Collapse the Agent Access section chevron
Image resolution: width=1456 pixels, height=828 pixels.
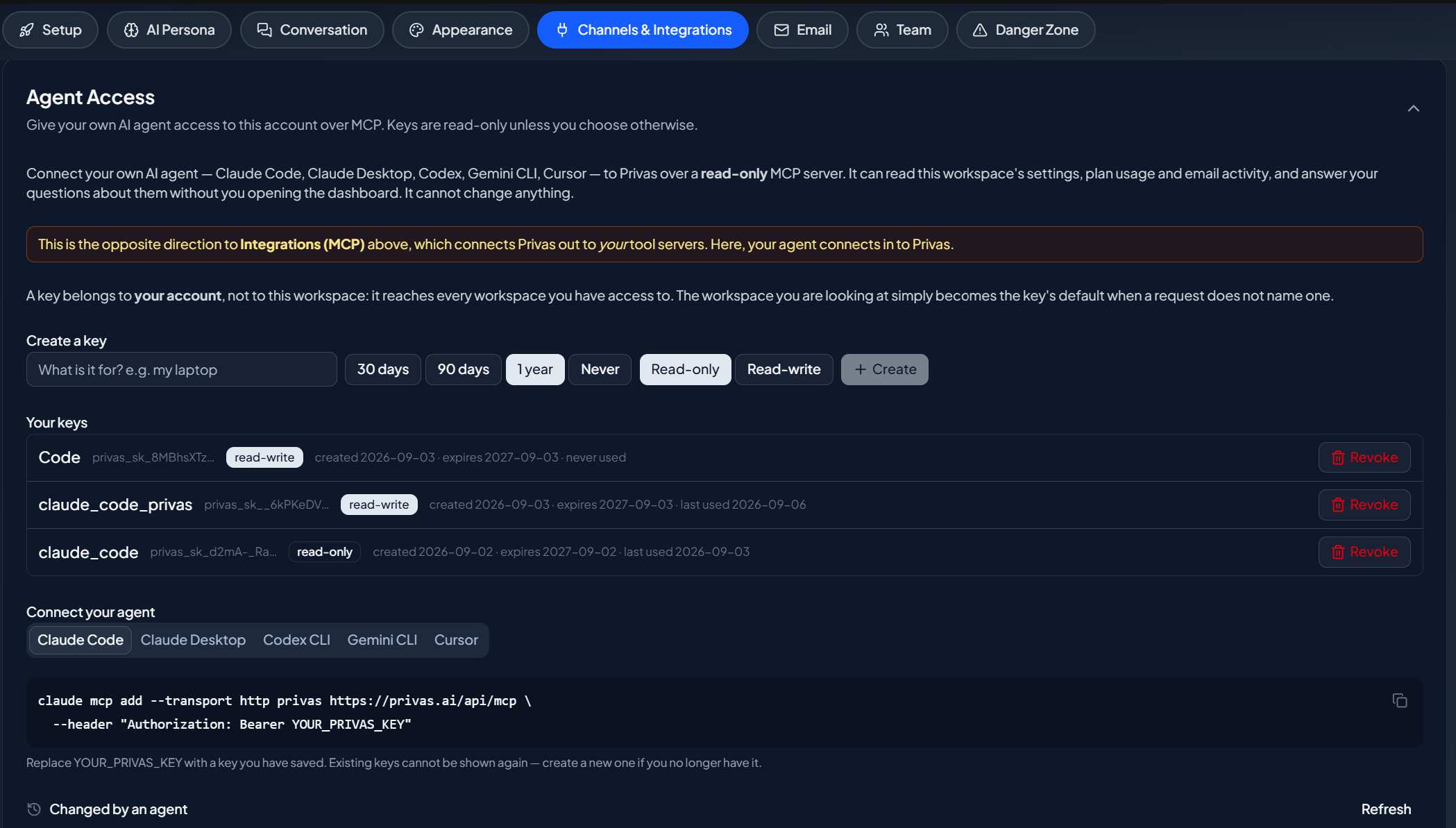[1413, 108]
